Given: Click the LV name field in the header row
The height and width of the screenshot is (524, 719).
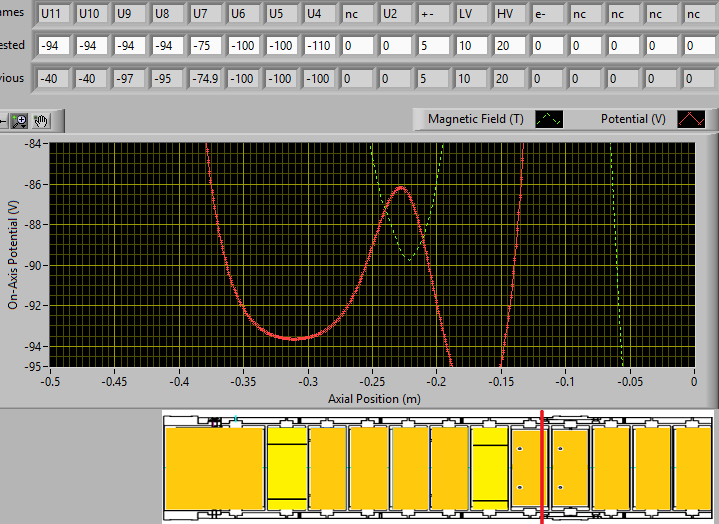Looking at the screenshot, I should point(471,15).
